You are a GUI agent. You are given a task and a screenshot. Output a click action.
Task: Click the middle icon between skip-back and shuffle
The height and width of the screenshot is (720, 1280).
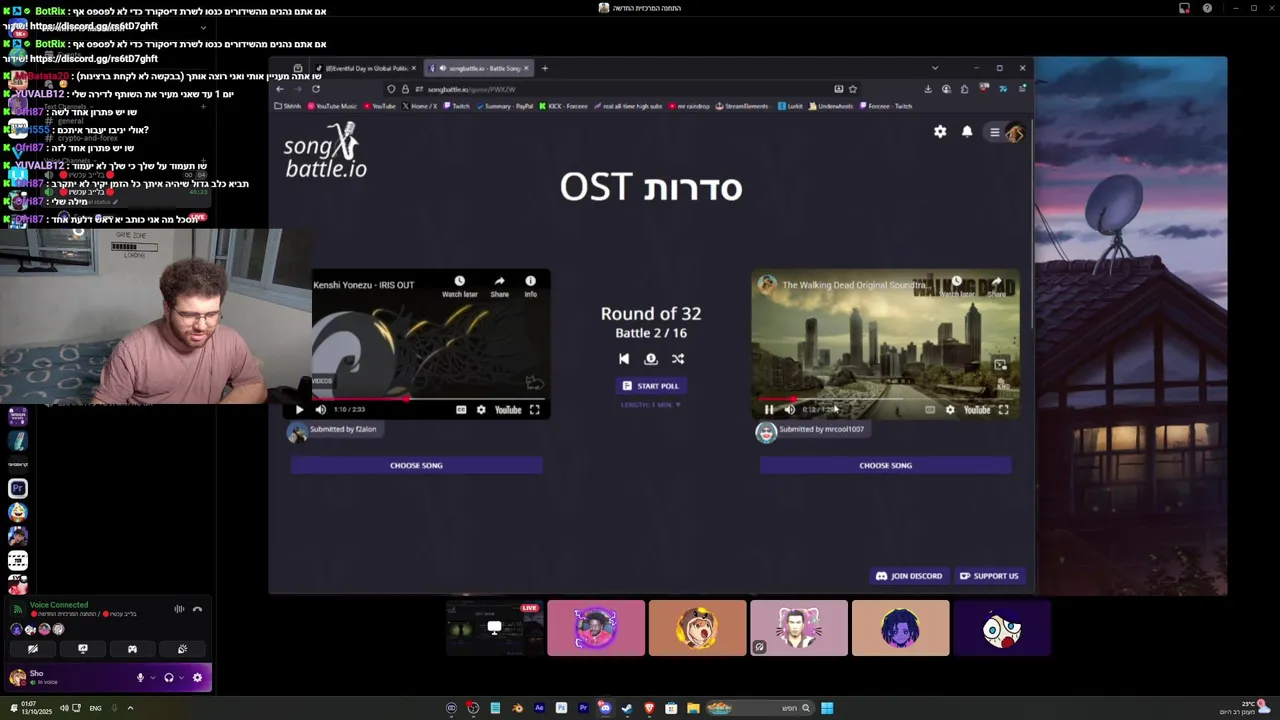651,359
